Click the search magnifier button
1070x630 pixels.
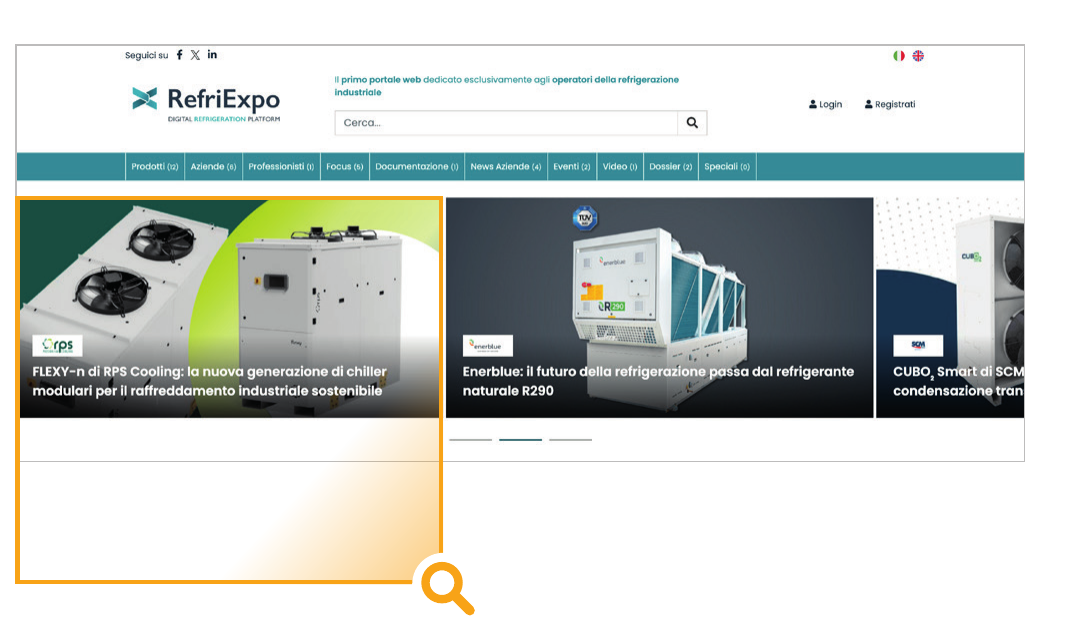point(692,123)
